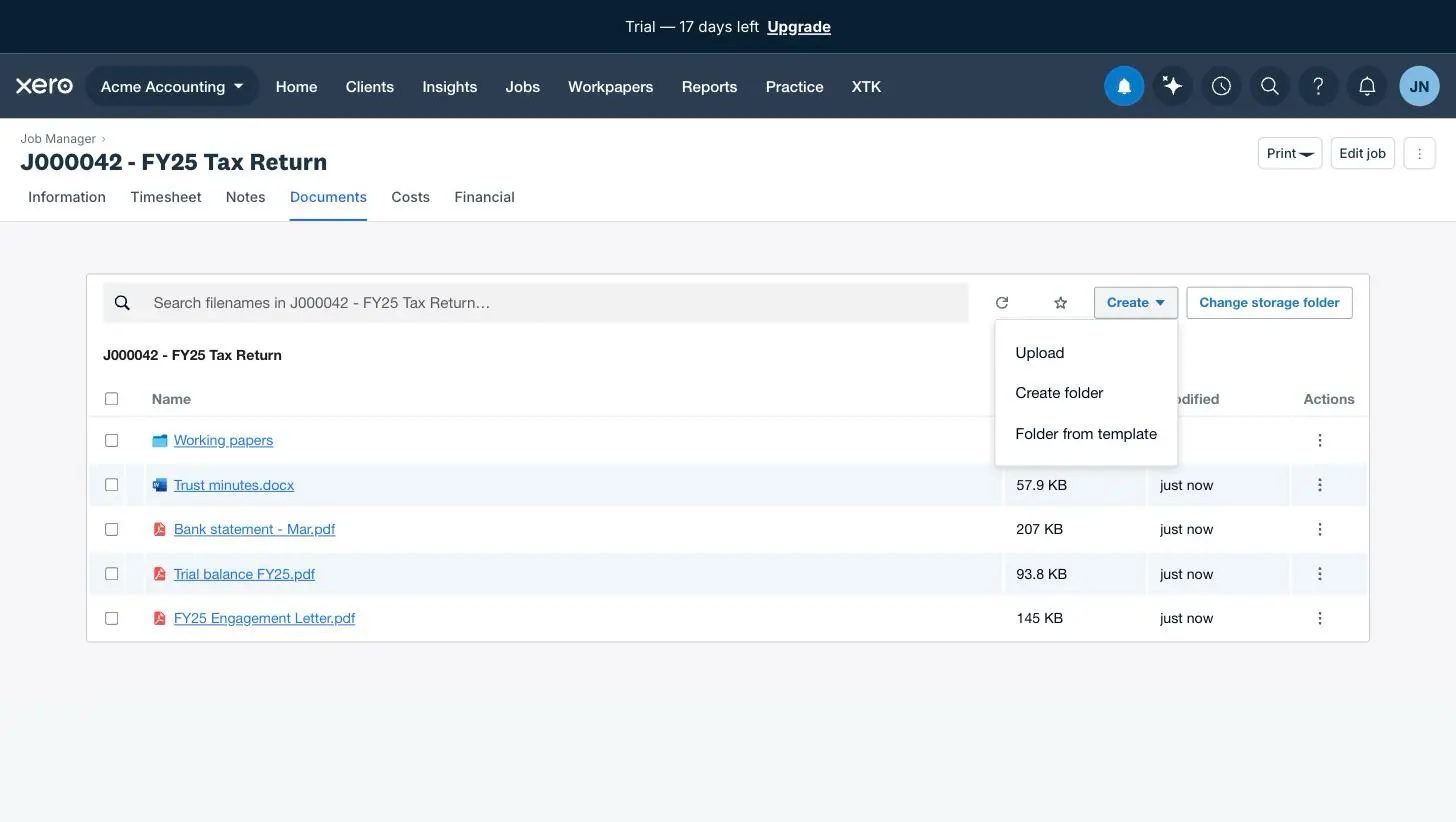The width and height of the screenshot is (1456, 822).
Task: Click the PDF icon beside FY25 Engagement Letter.pdf
Action: [159, 618]
